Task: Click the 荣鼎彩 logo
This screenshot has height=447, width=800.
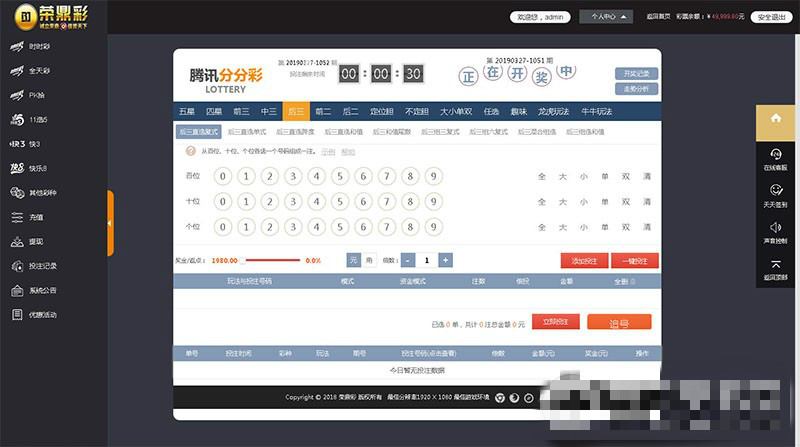Action: coord(51,16)
